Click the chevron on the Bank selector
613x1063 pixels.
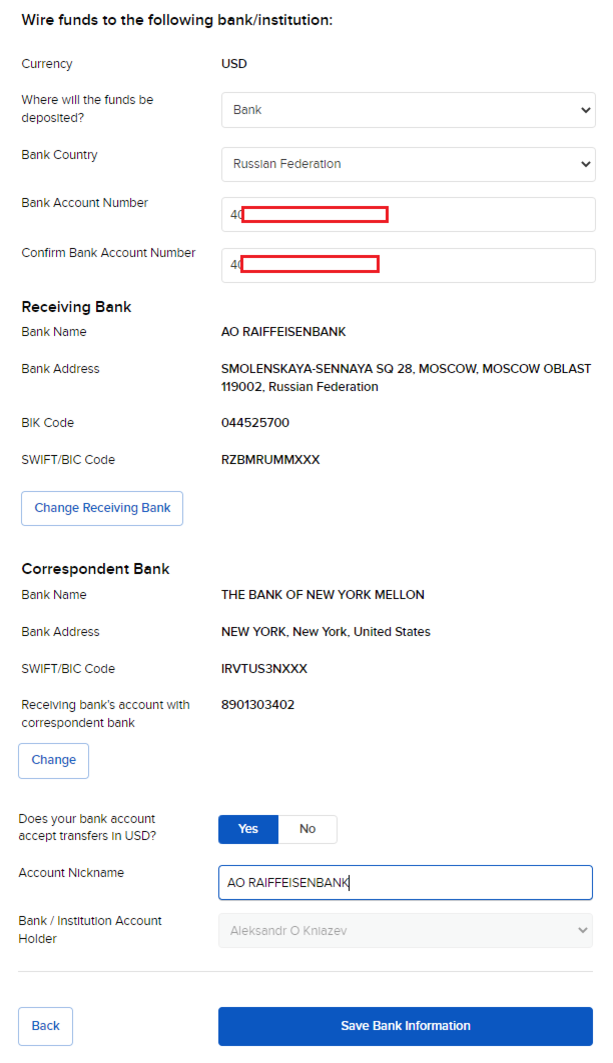[x=585, y=110]
